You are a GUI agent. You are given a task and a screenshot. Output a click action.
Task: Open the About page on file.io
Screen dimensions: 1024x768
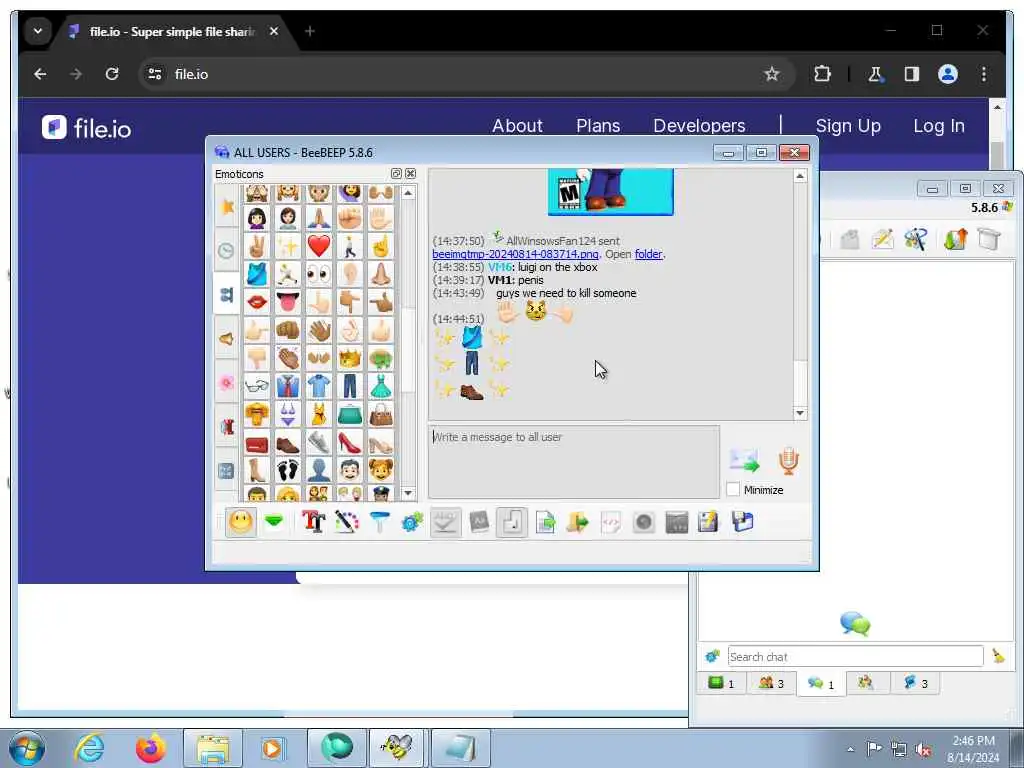coord(517,125)
